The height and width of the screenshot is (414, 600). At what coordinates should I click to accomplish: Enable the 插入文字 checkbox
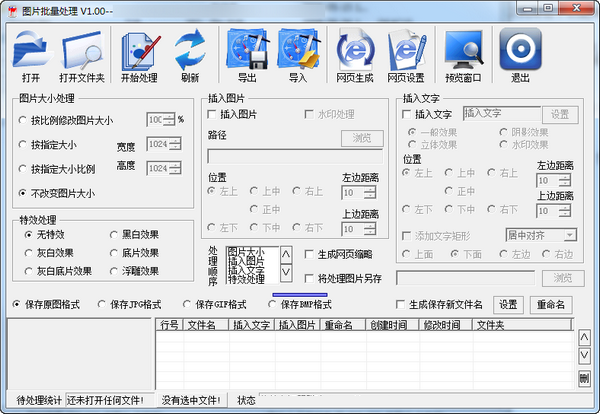[407, 115]
